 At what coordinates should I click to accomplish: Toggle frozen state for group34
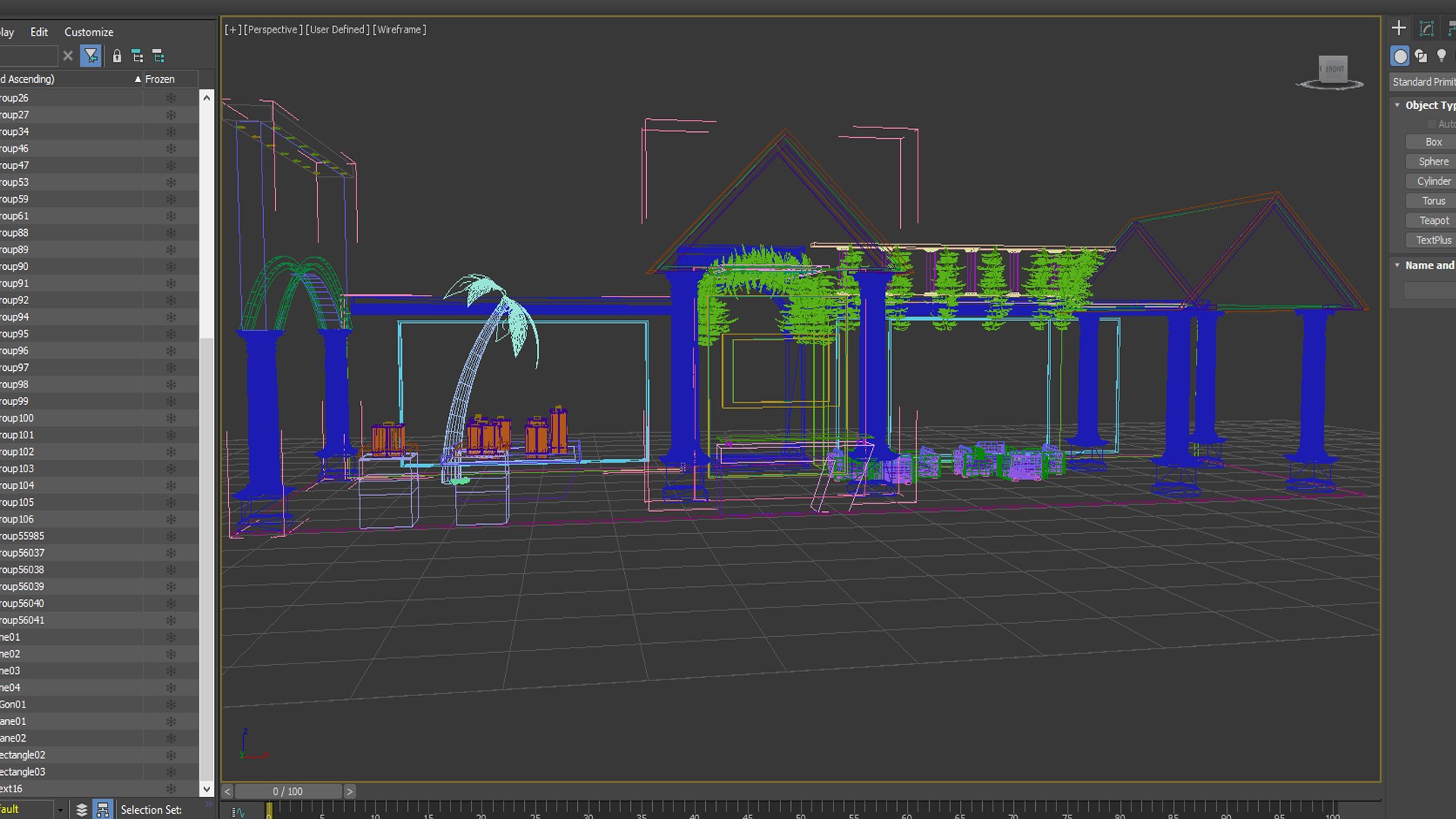pos(171,132)
